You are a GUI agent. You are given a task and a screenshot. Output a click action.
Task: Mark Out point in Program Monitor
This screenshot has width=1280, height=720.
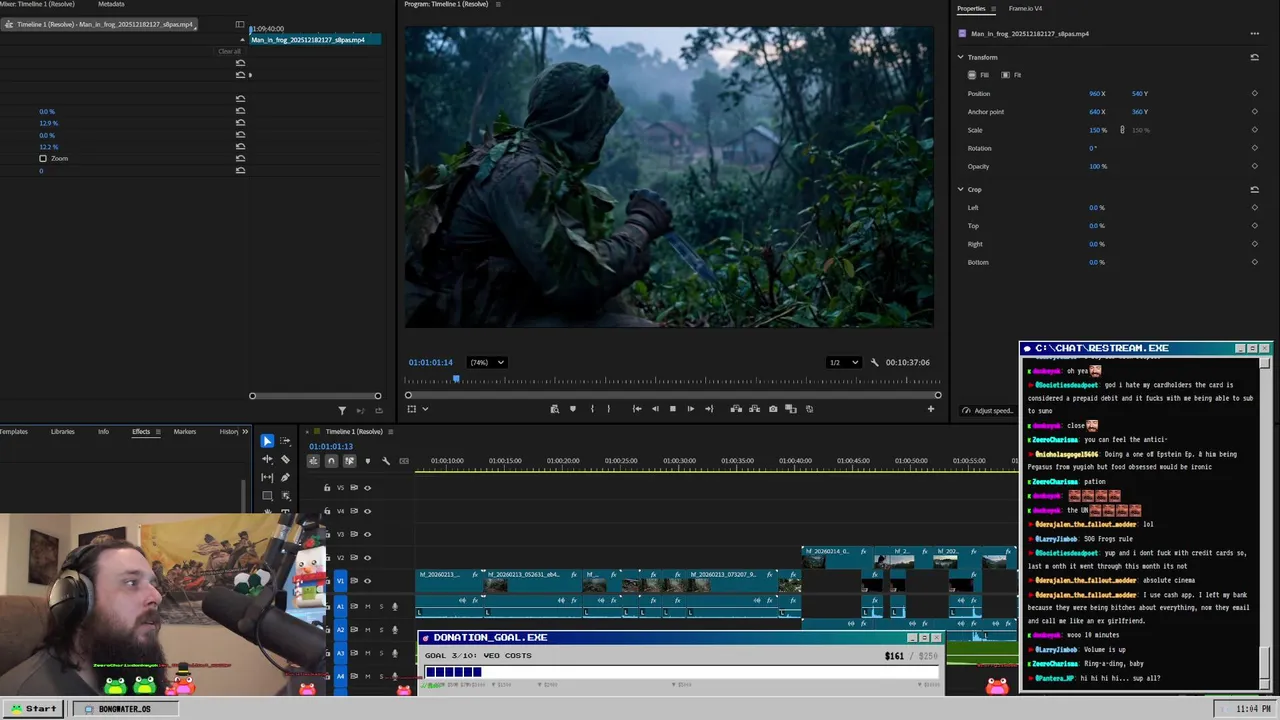coord(608,409)
